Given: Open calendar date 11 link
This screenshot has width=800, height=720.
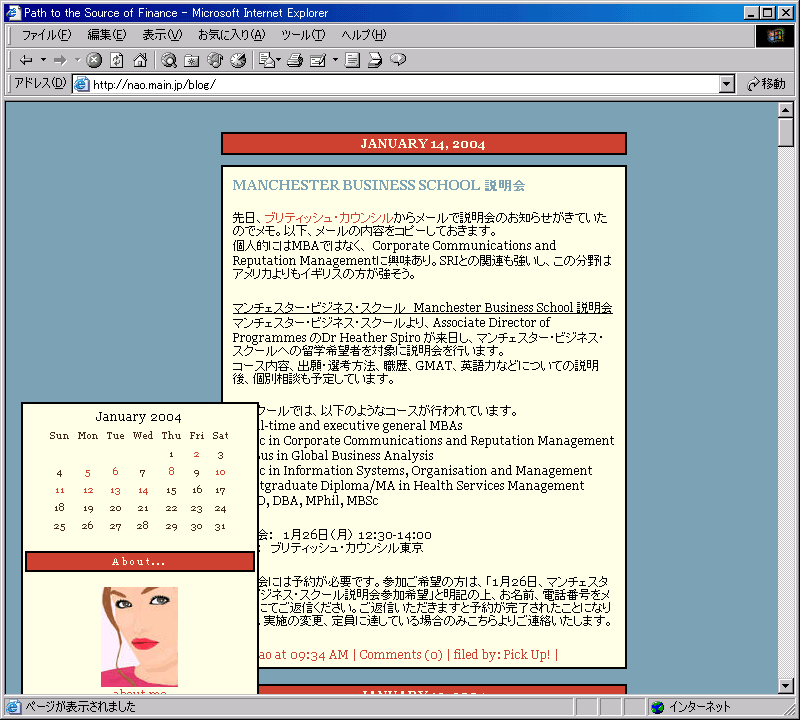Looking at the screenshot, I should 60,491.
